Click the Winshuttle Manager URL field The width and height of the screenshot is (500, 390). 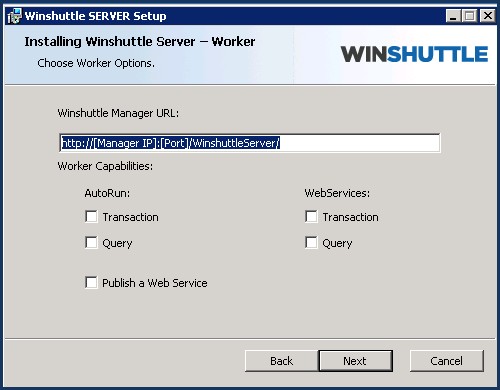coord(250,143)
